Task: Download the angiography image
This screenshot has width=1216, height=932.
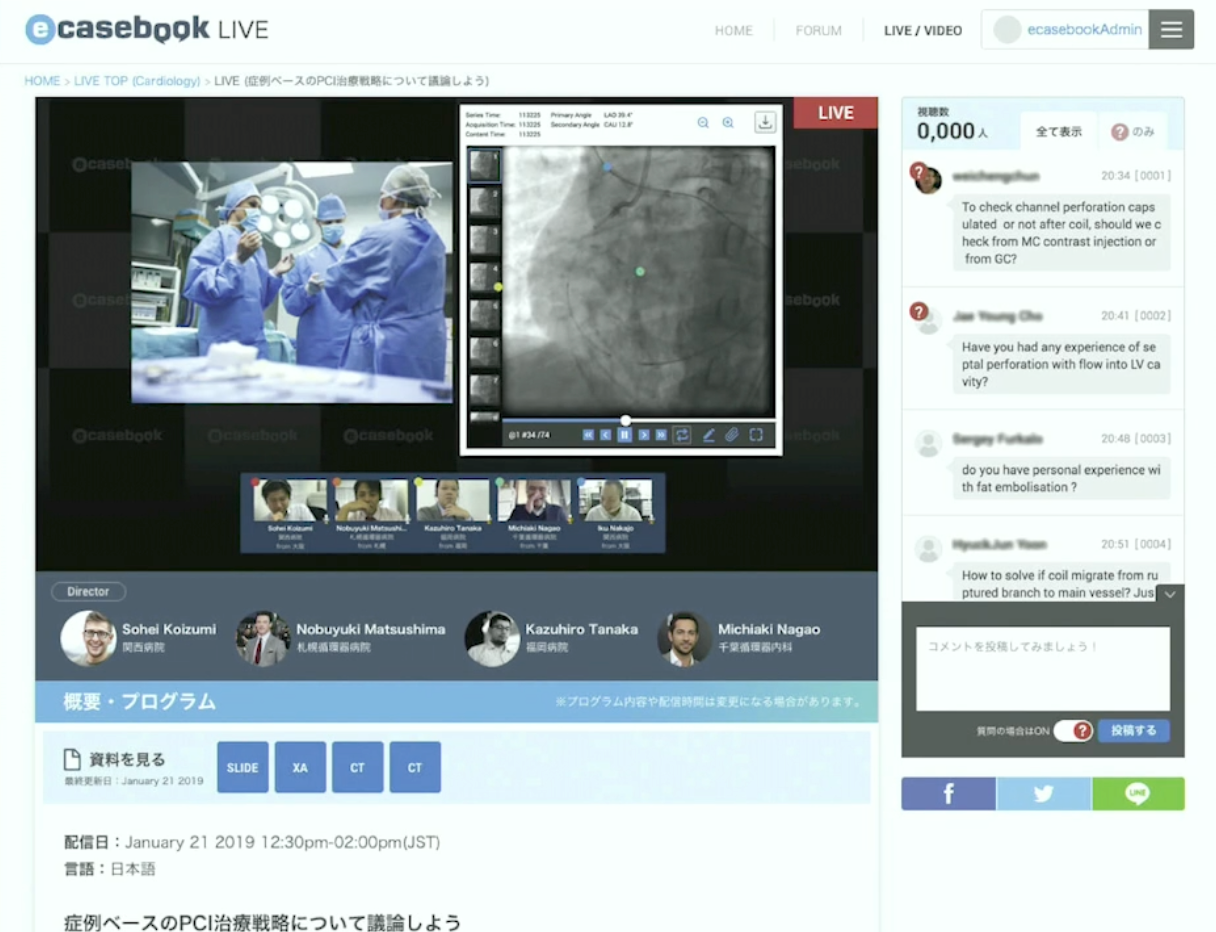Action: [x=764, y=122]
